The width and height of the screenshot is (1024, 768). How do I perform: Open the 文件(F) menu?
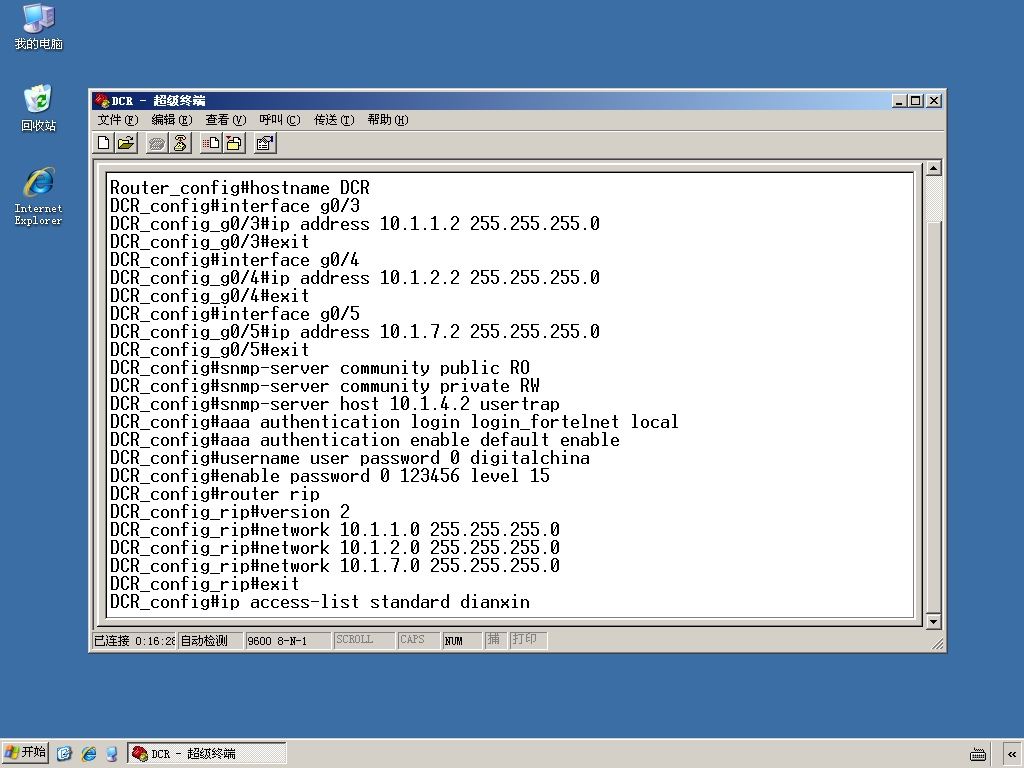pos(118,120)
